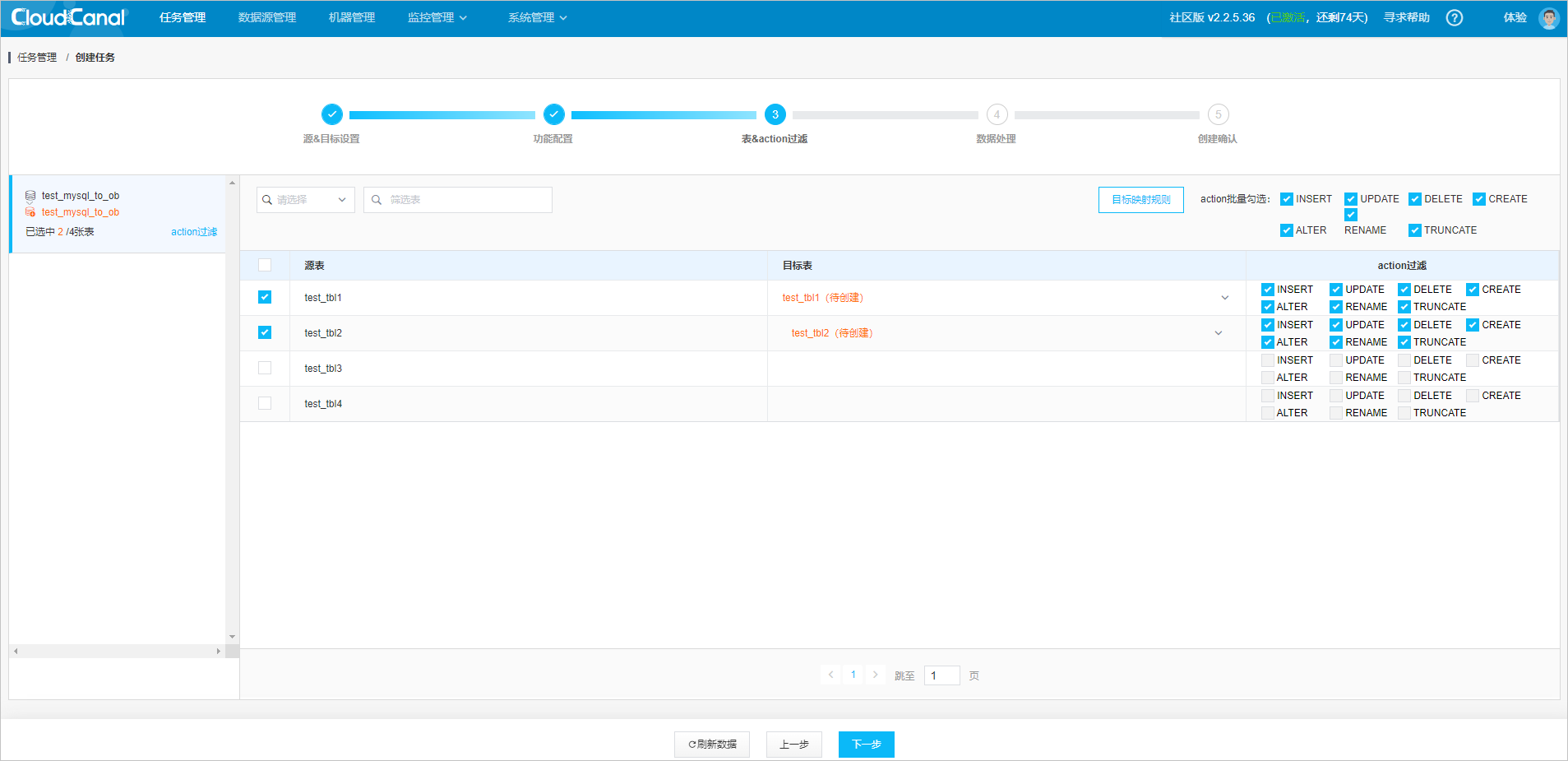The width and height of the screenshot is (1568, 761).
Task: Expand the test_tbl2 target table dropdown
Action: pos(1217,332)
